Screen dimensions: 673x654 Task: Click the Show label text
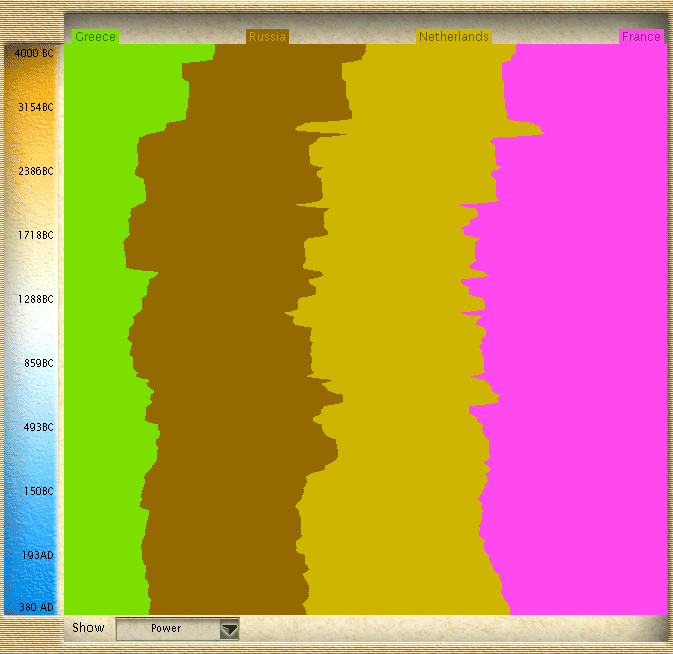pyautogui.click(x=88, y=628)
